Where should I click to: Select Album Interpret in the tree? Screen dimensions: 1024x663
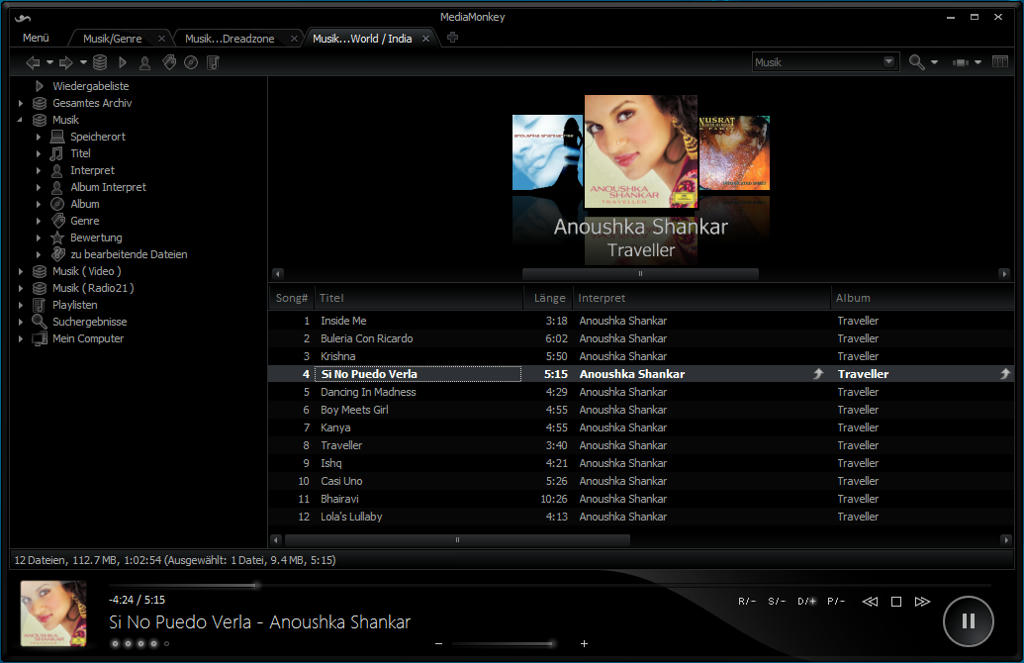coord(108,187)
